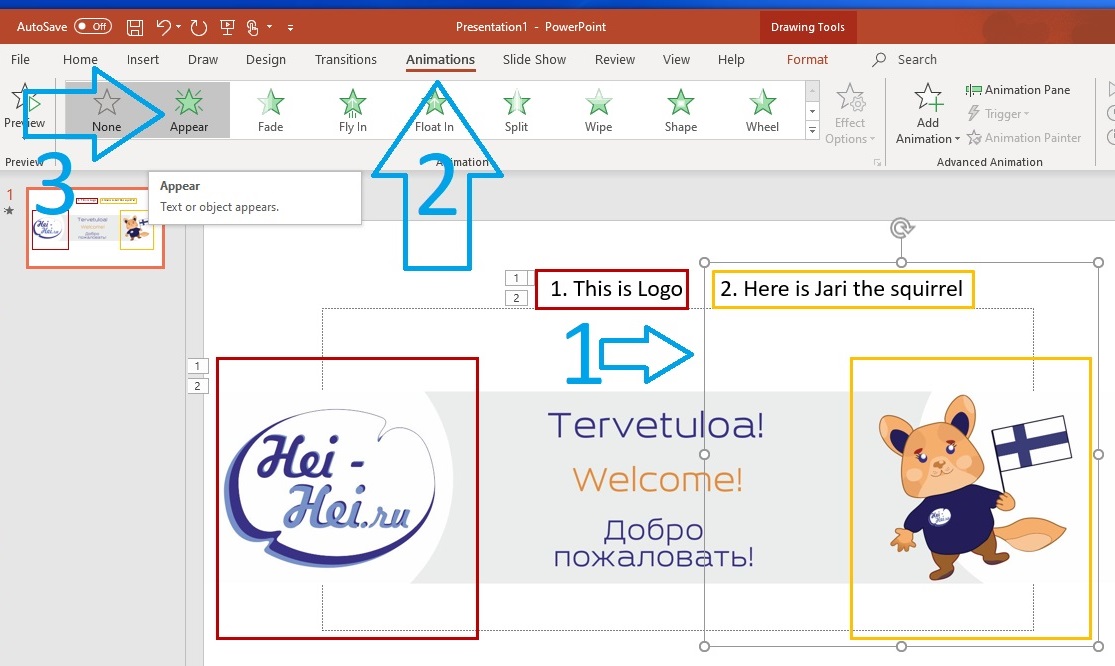Open the Trigger dropdown
1115x666 pixels.
(x=998, y=114)
